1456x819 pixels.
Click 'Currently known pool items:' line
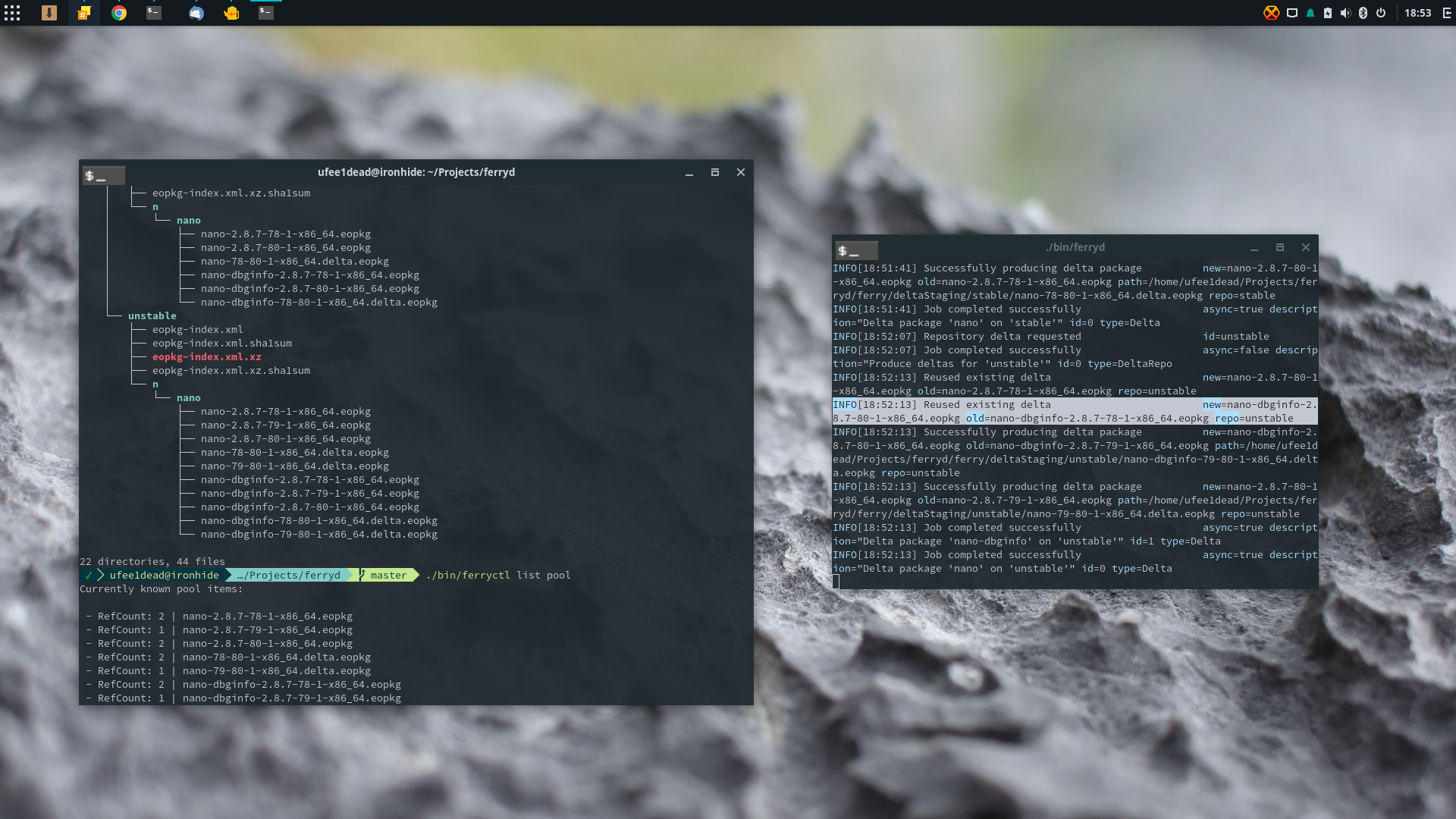coord(161,589)
